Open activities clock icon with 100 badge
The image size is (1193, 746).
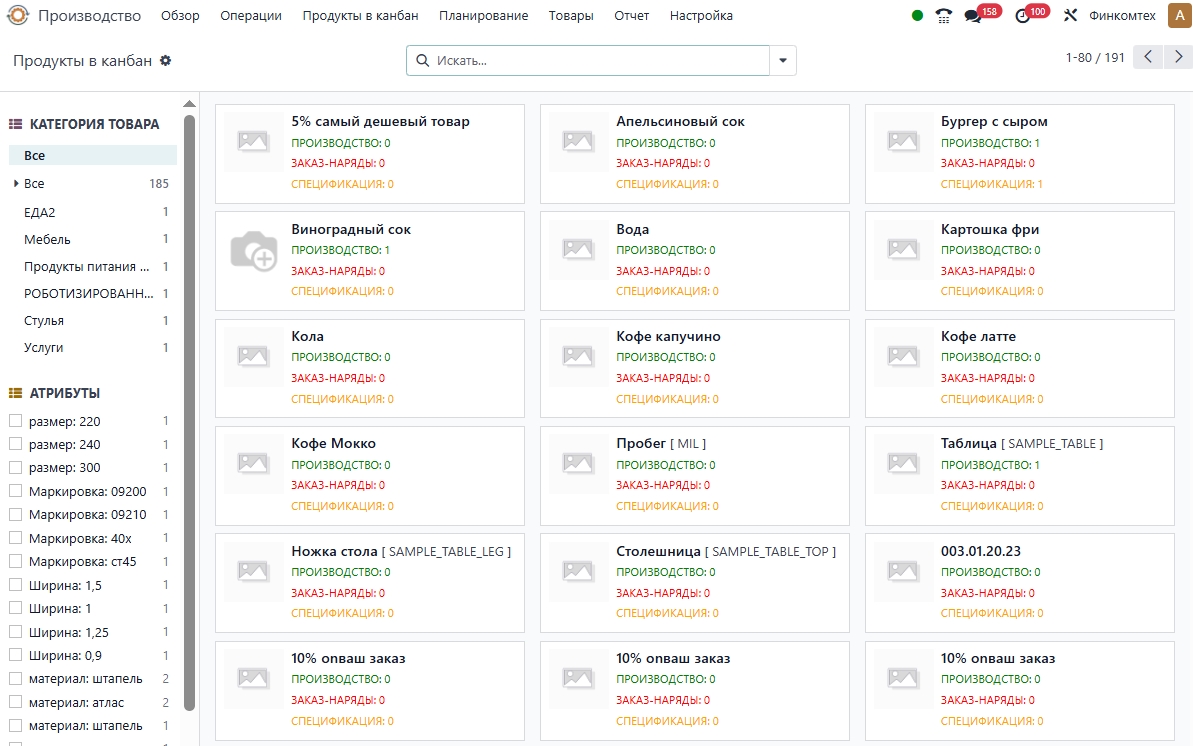pyautogui.click(x=1022, y=16)
